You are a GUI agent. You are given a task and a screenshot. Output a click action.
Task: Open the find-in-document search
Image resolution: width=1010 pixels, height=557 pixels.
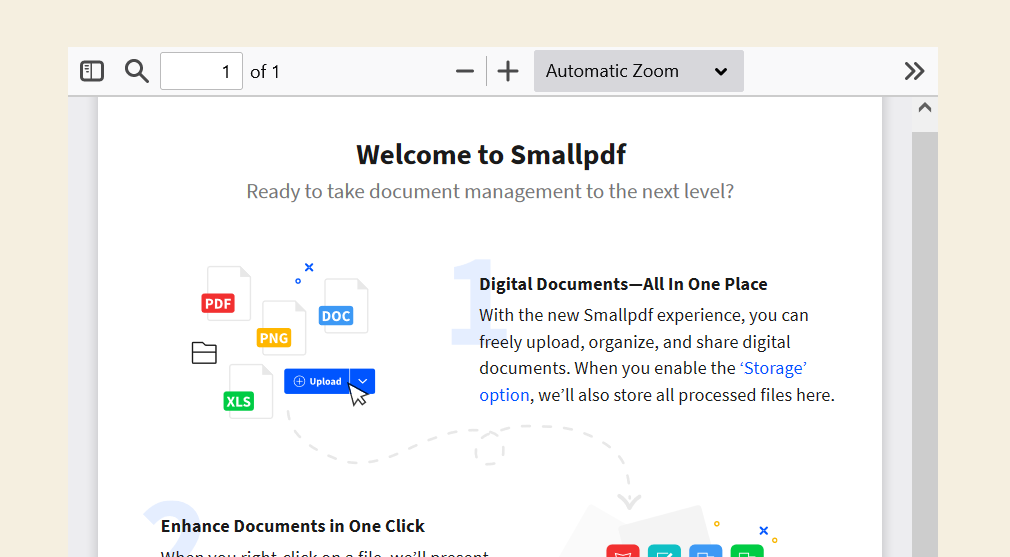(x=136, y=71)
